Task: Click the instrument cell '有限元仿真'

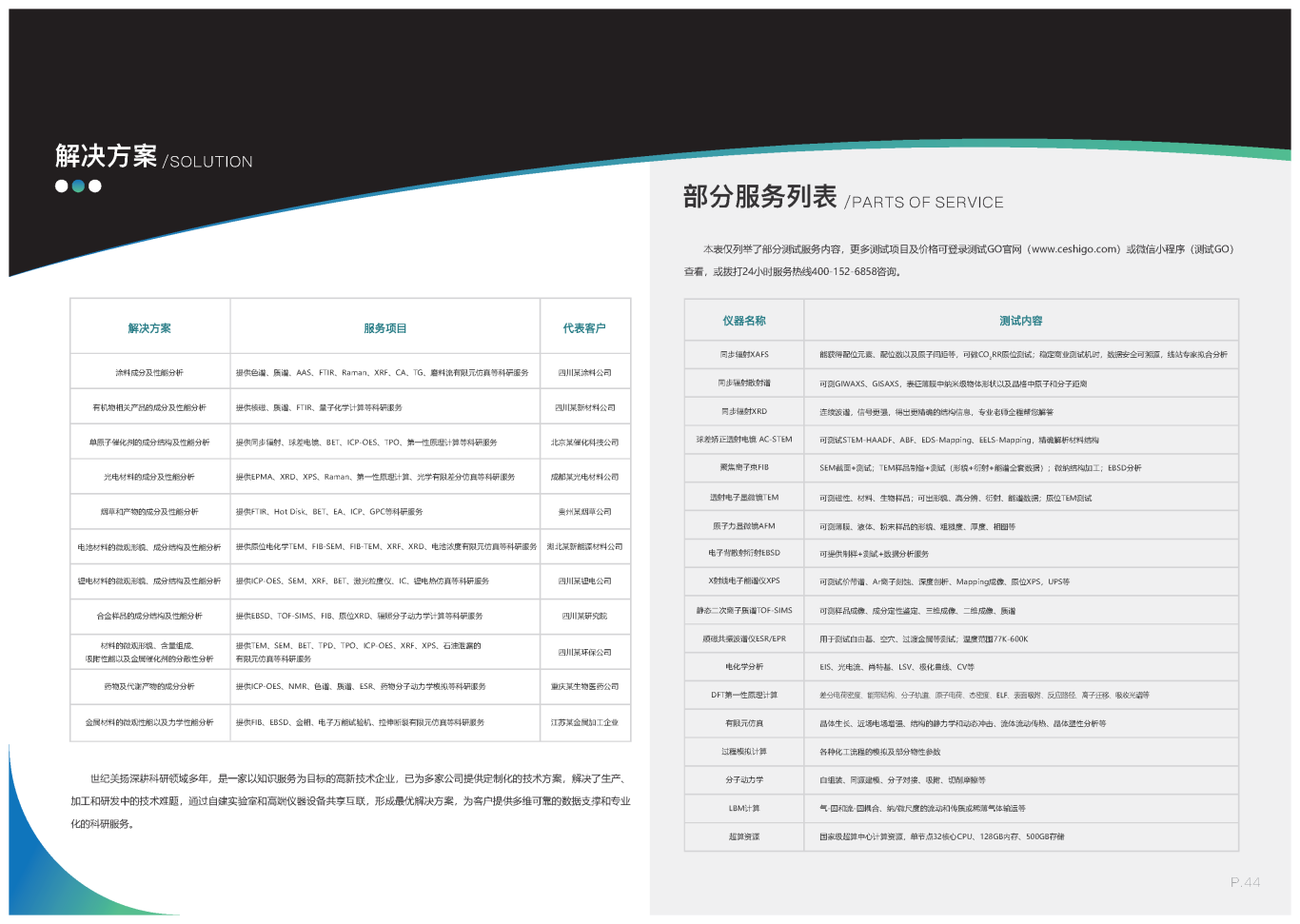Action: 744,723
